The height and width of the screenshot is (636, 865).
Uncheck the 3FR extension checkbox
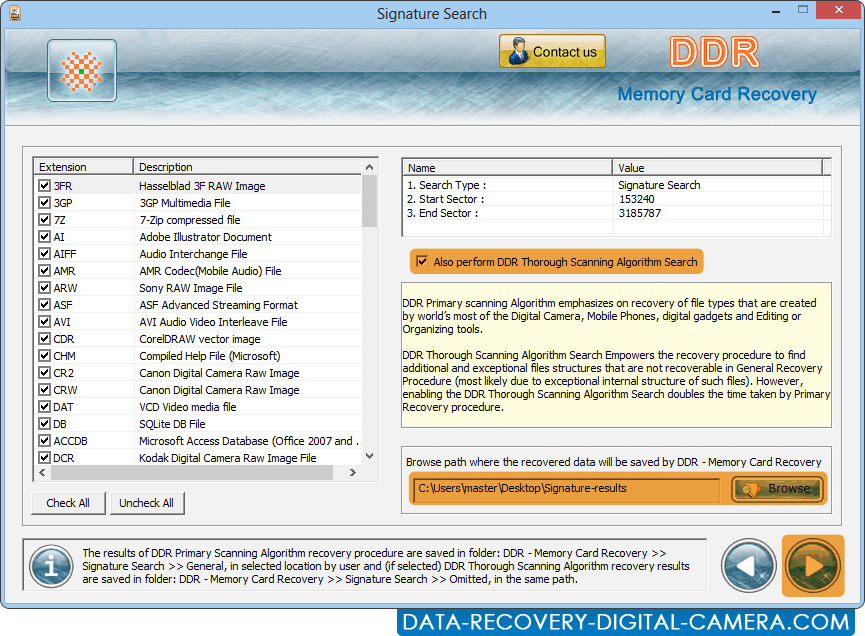(x=45, y=186)
